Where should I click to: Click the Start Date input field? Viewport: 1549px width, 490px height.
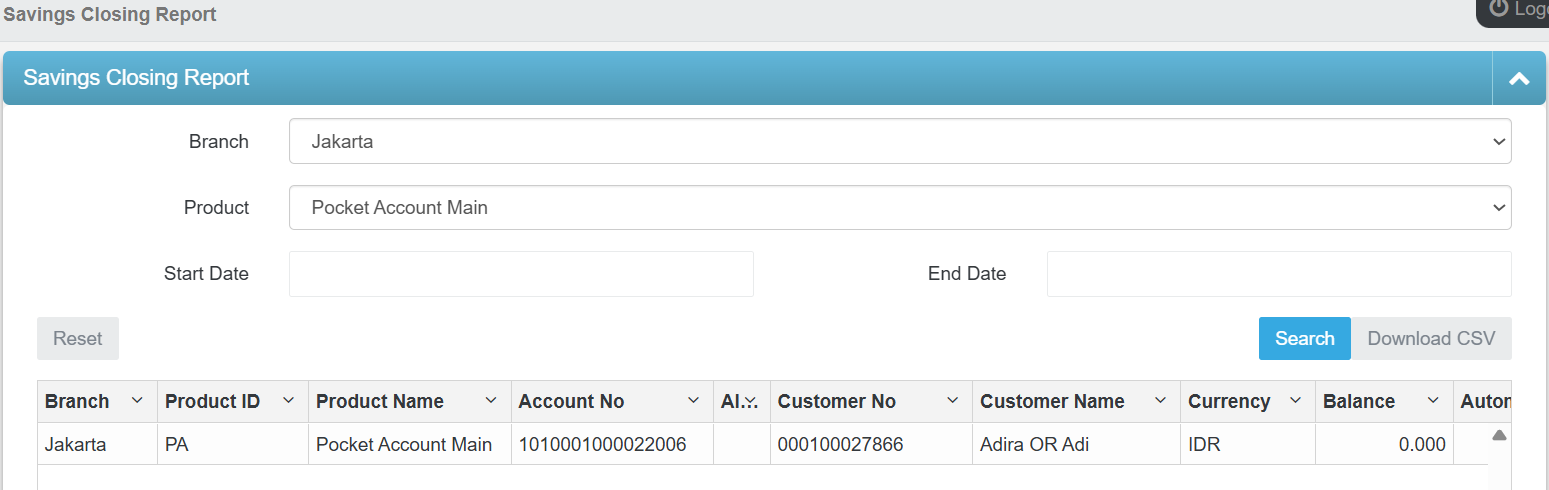coord(520,274)
